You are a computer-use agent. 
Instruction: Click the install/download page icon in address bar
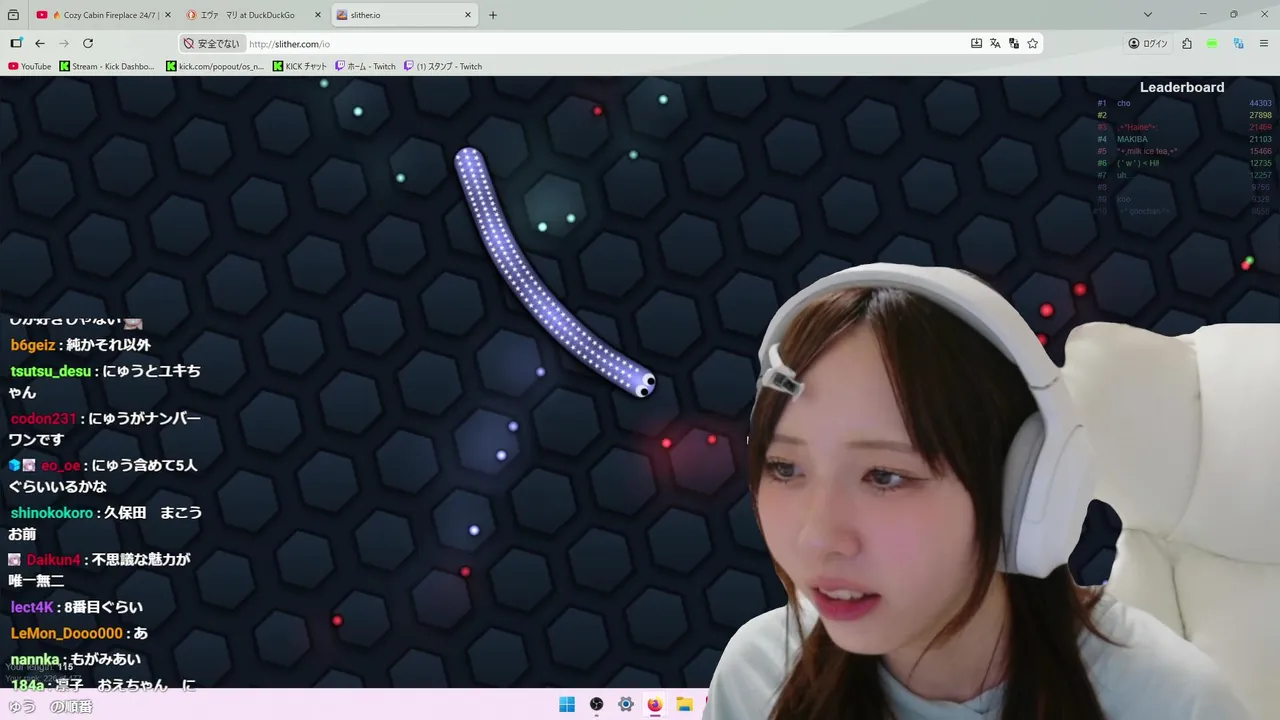(x=976, y=43)
